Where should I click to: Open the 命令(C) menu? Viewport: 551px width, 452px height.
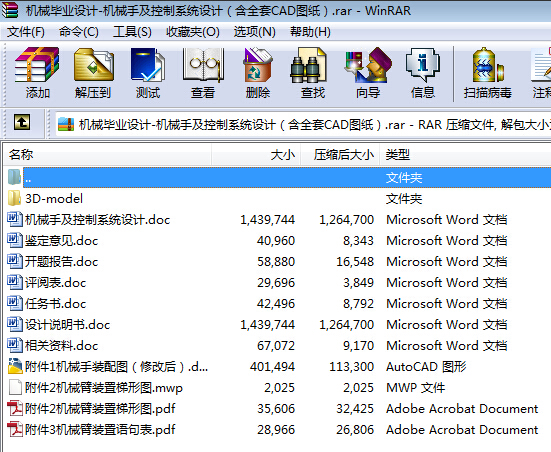click(x=79, y=32)
